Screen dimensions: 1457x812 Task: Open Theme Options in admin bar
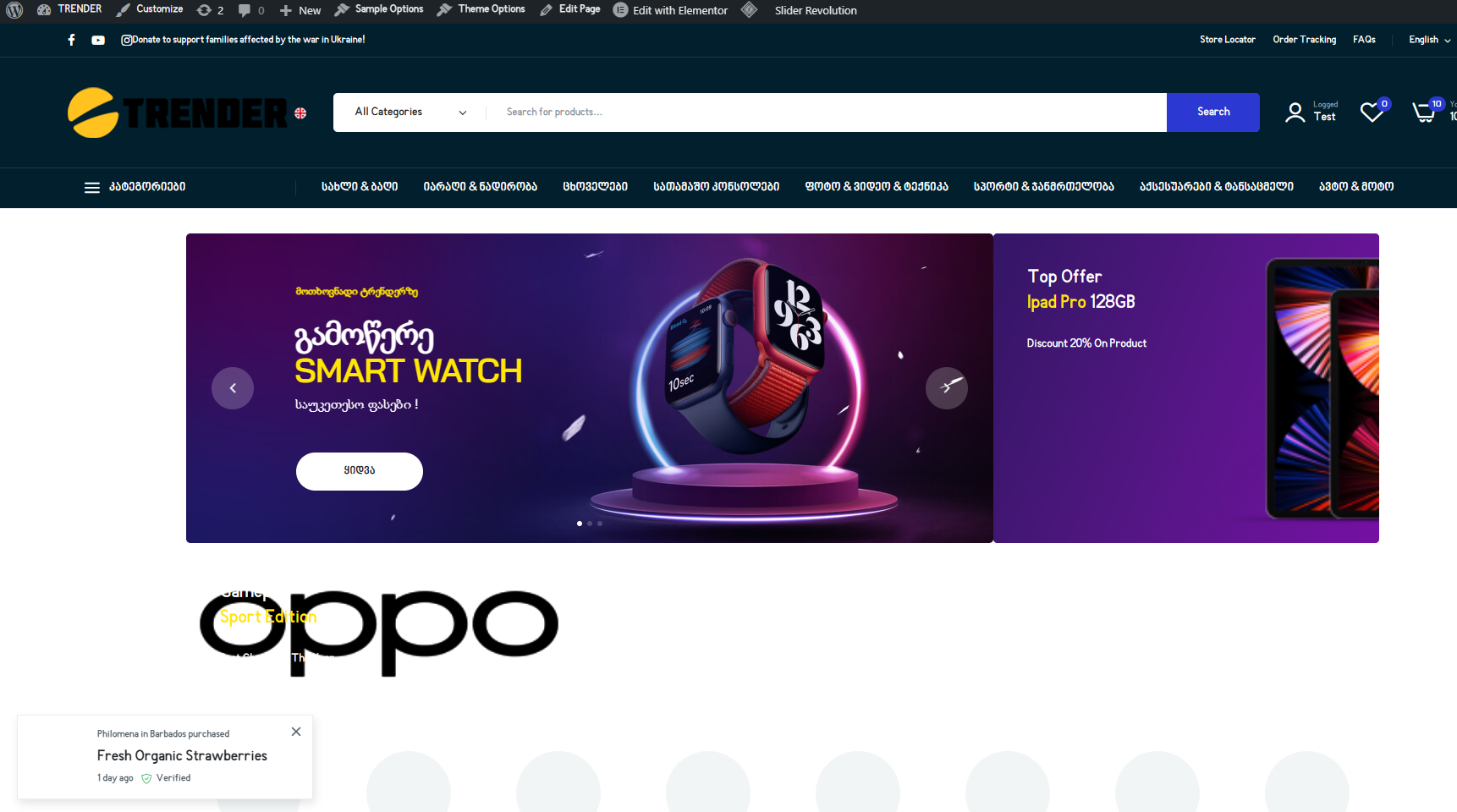481,9
